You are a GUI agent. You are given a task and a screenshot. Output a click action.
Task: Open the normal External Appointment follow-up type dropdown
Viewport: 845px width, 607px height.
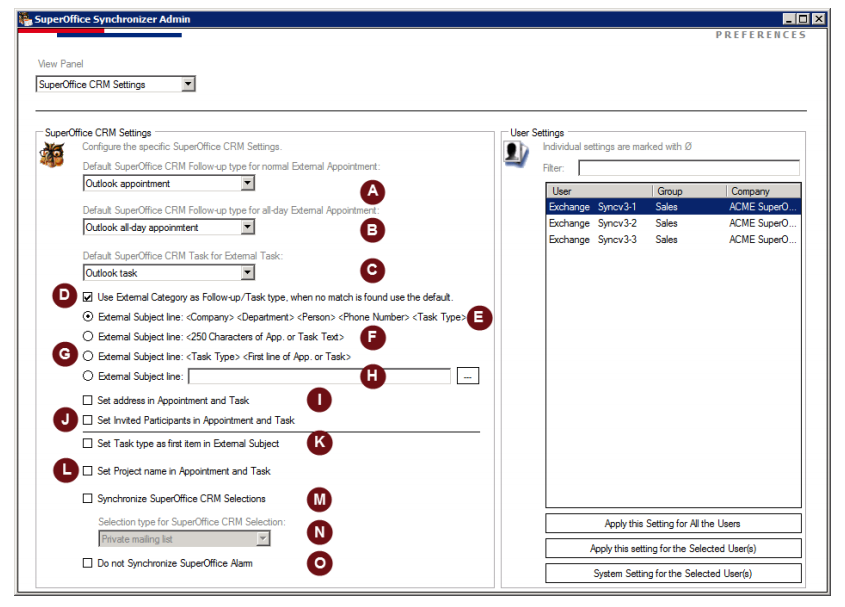pos(169,183)
